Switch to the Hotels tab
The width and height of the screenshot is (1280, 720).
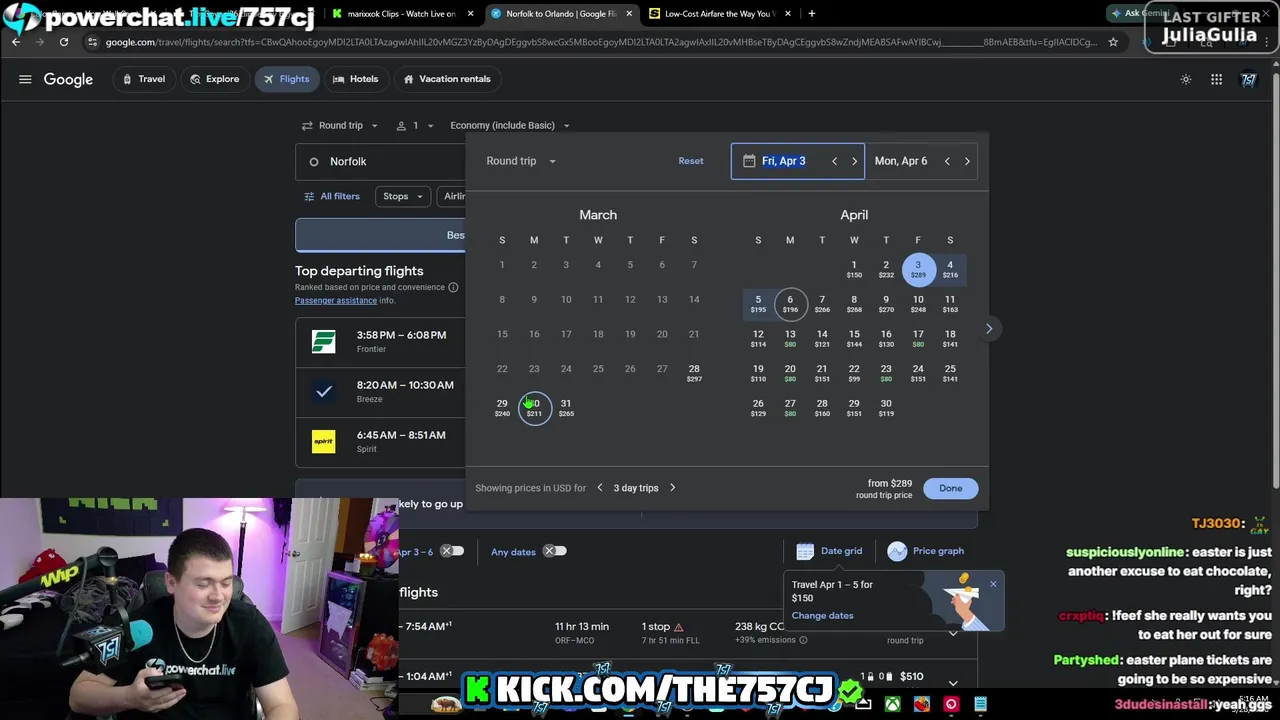click(x=355, y=79)
